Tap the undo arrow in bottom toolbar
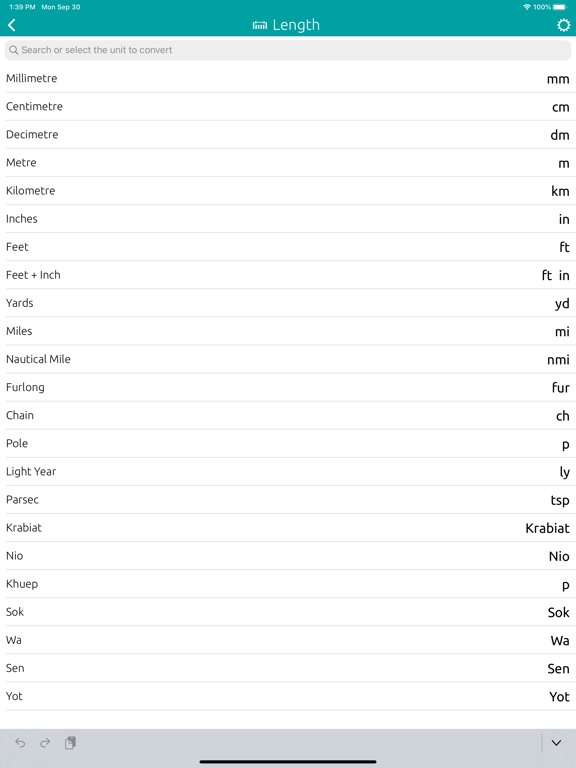Image resolution: width=576 pixels, height=768 pixels. point(20,743)
